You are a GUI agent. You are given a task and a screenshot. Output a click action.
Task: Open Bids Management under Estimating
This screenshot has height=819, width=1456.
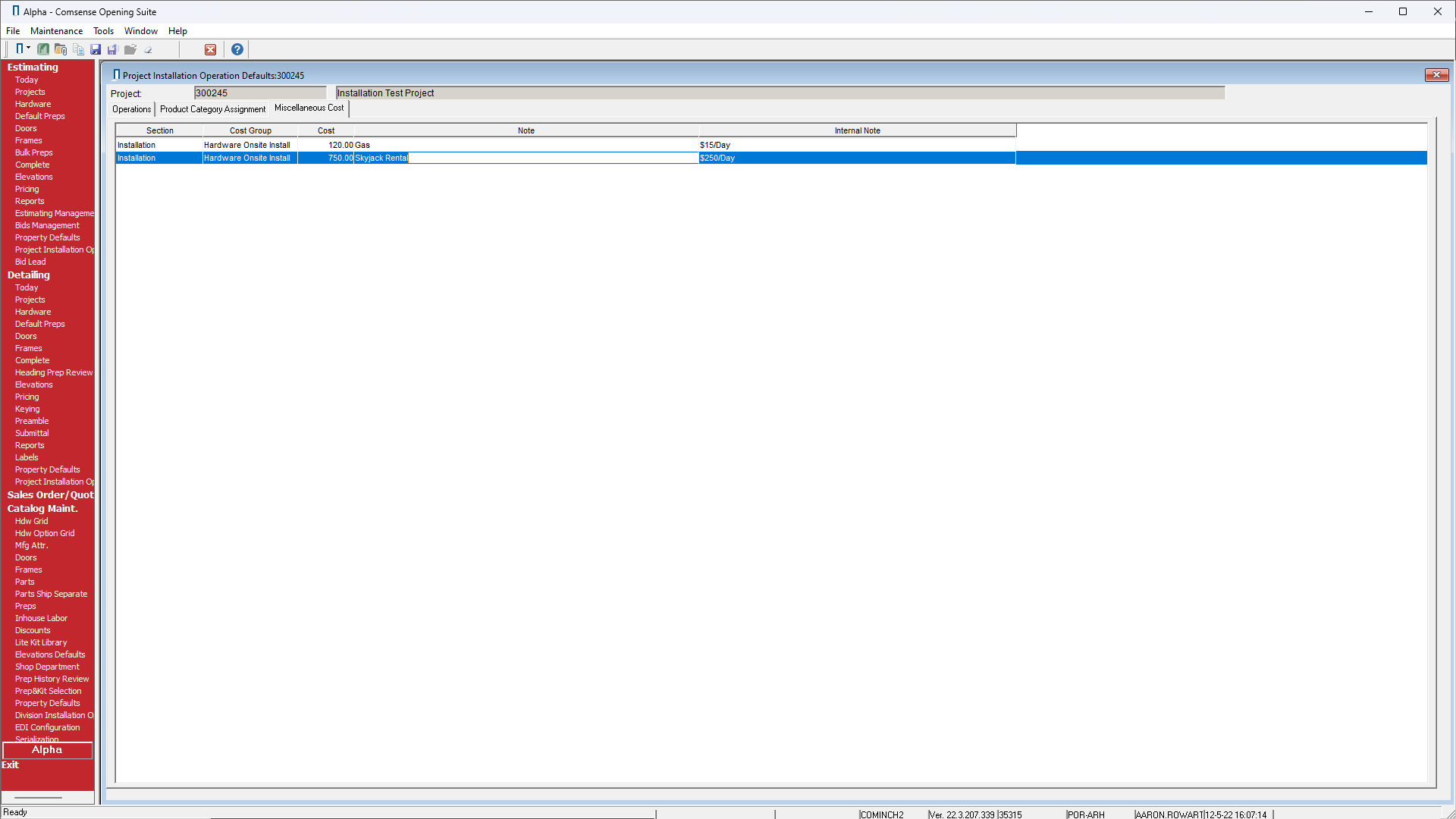(47, 225)
